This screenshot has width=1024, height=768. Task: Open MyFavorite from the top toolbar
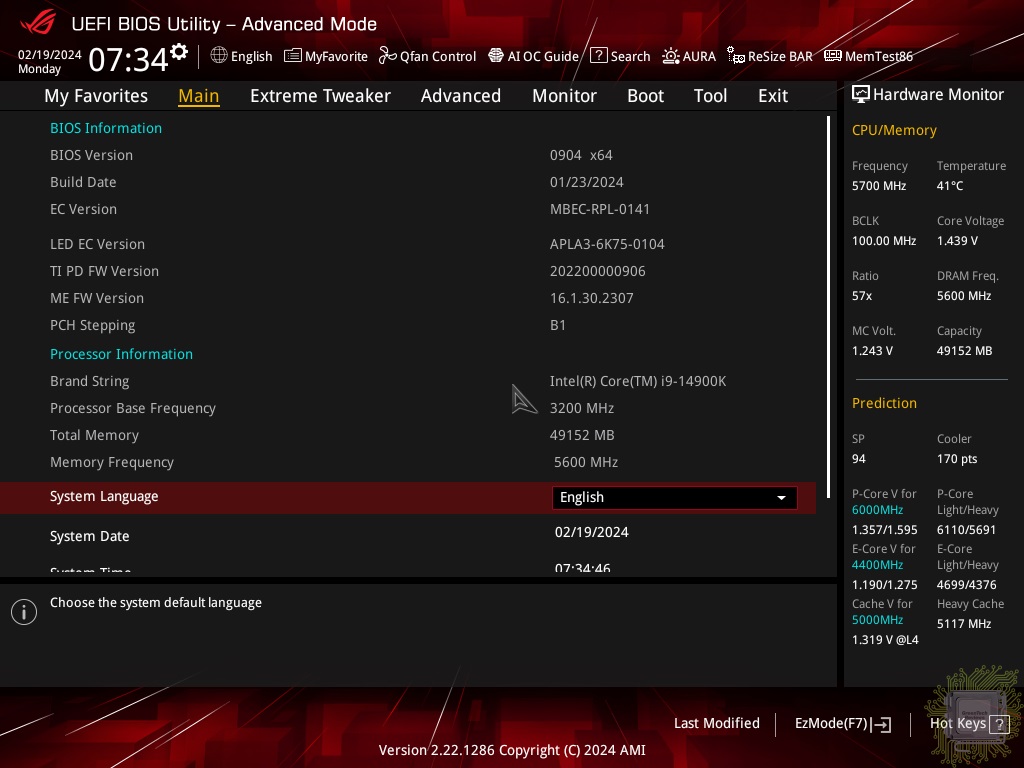point(326,56)
